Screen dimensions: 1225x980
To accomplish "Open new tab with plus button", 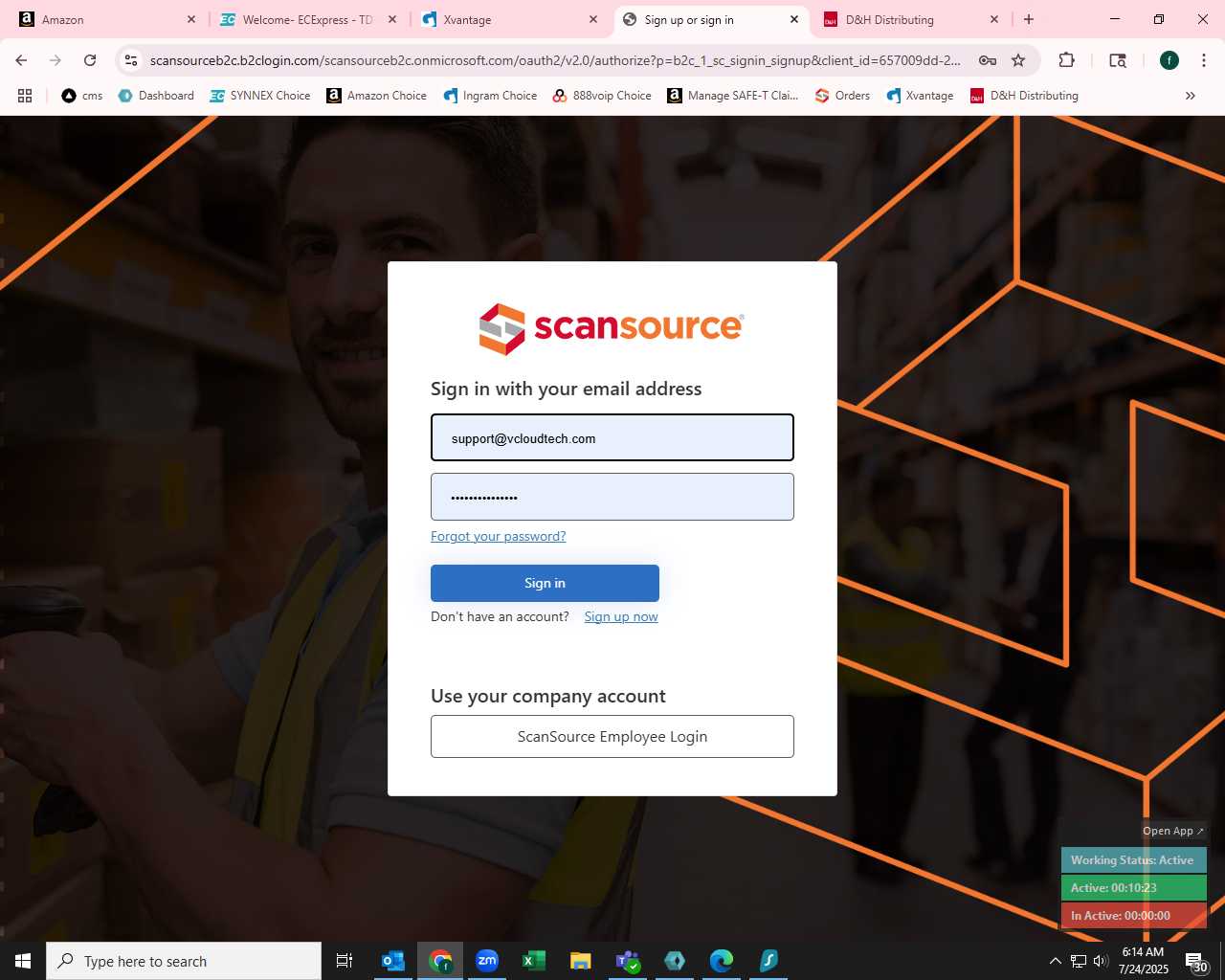I will point(1029,19).
